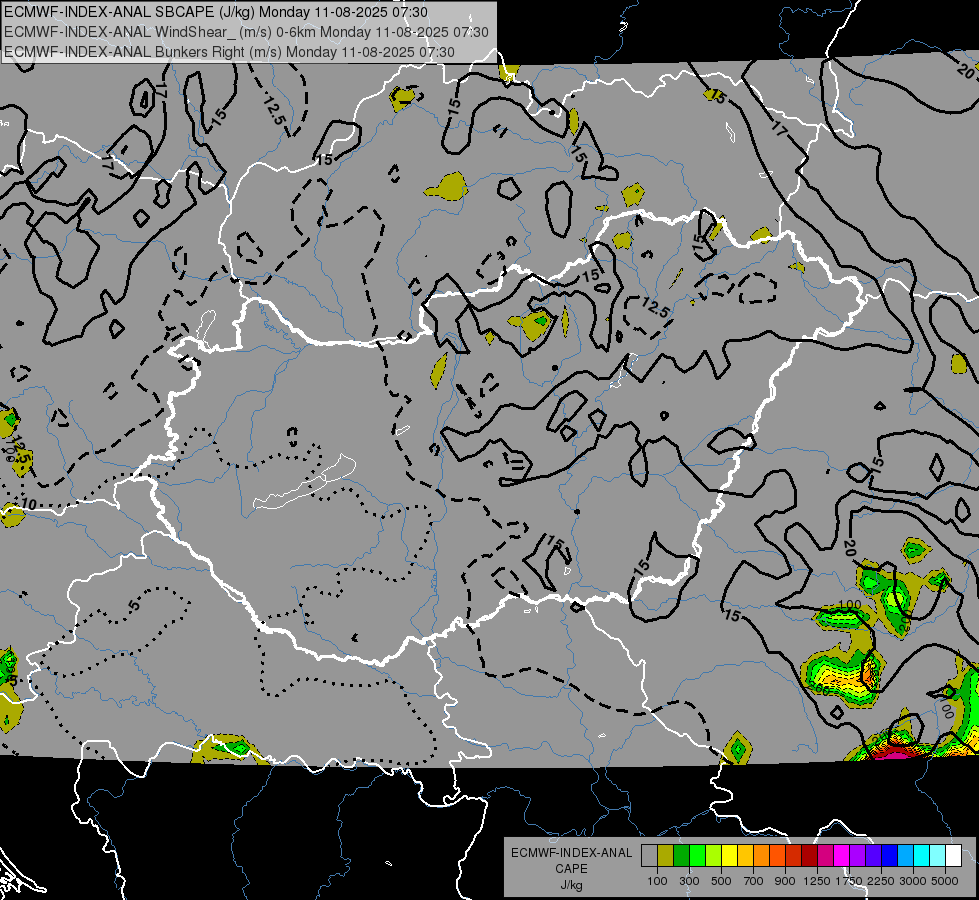Viewport: 979px width, 900px height.
Task: Click the J/kg unit label in legend
Action: point(571,885)
